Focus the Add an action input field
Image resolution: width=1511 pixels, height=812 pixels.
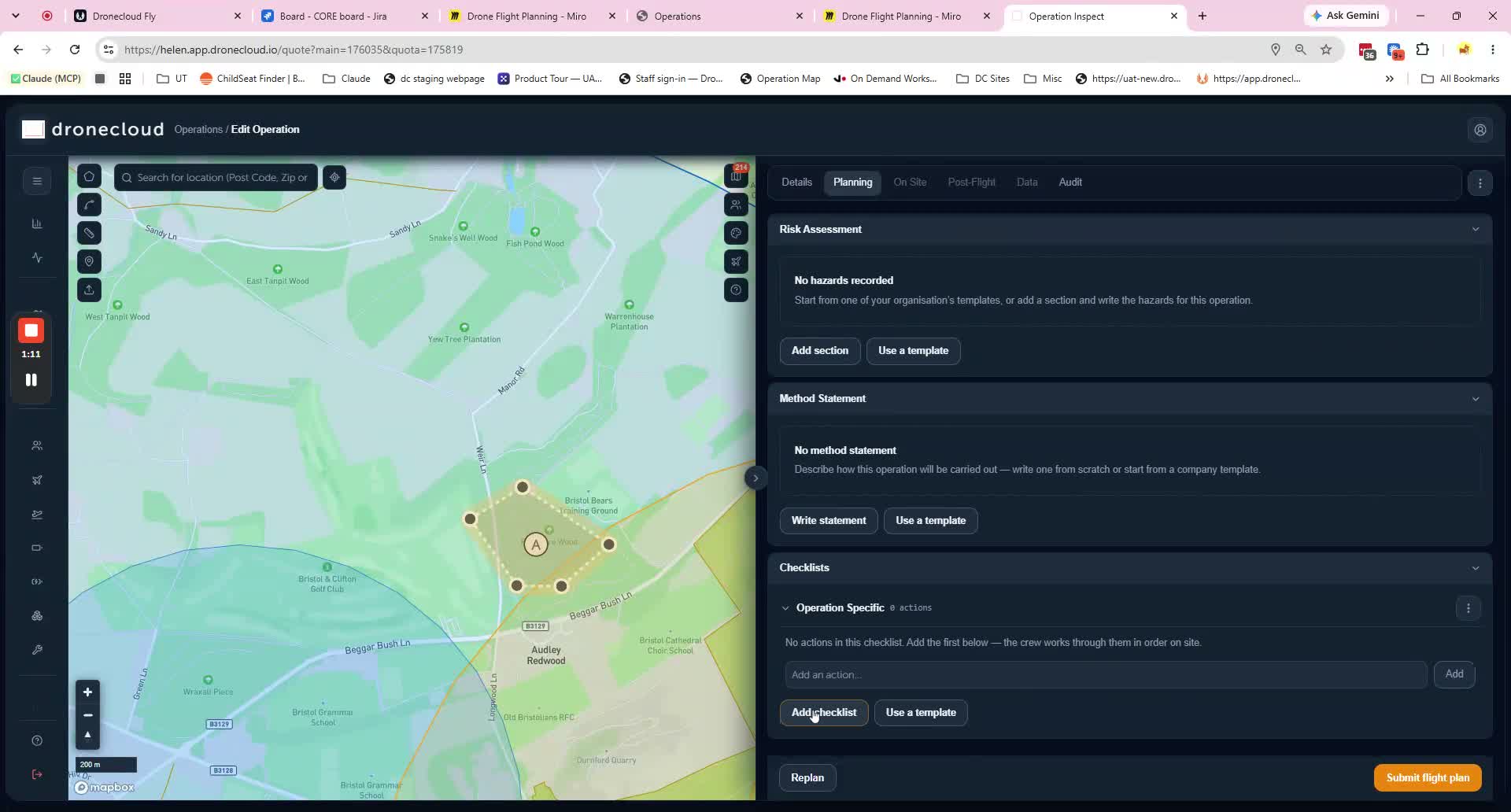tap(1106, 675)
